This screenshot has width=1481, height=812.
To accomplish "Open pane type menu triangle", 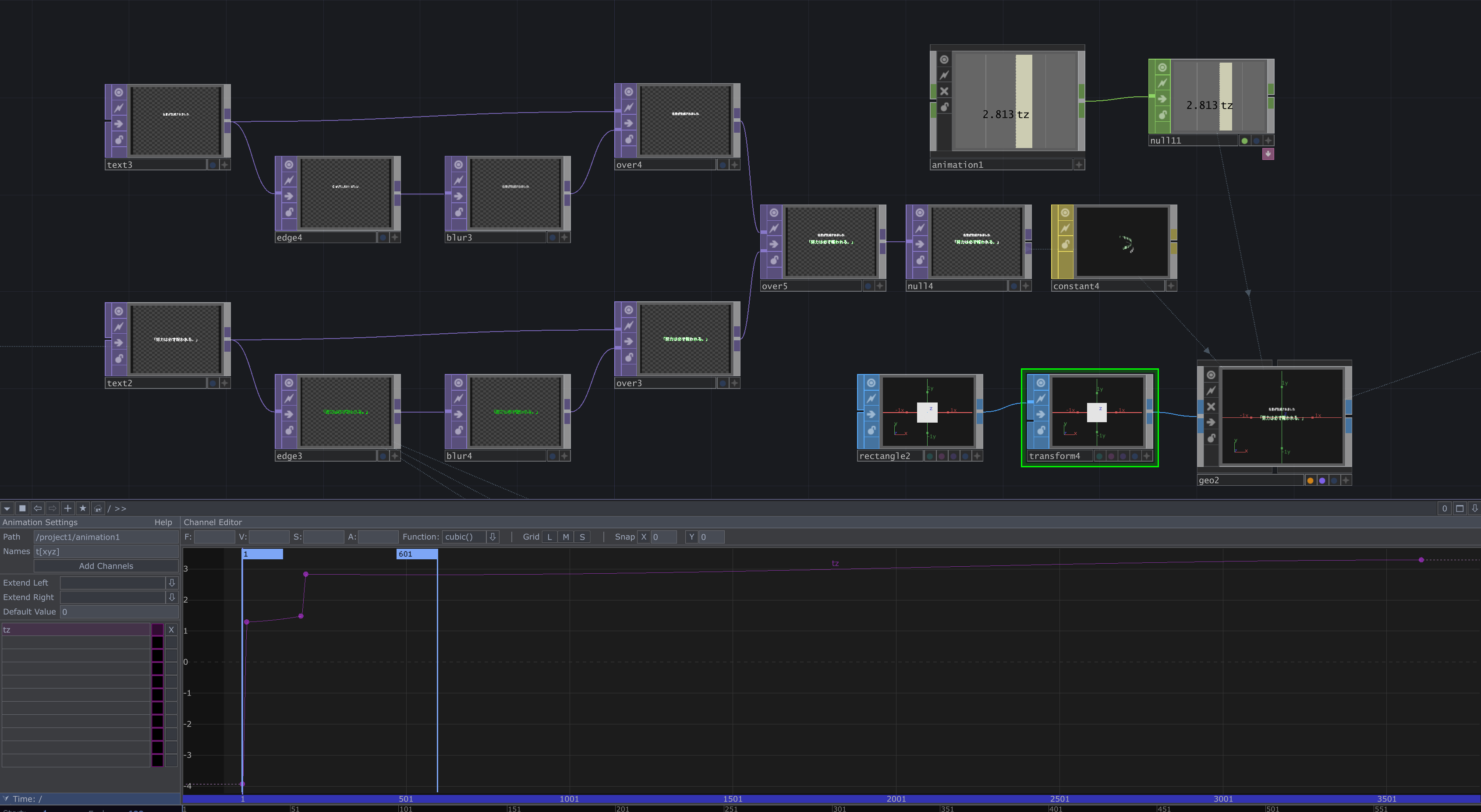I will (7, 508).
